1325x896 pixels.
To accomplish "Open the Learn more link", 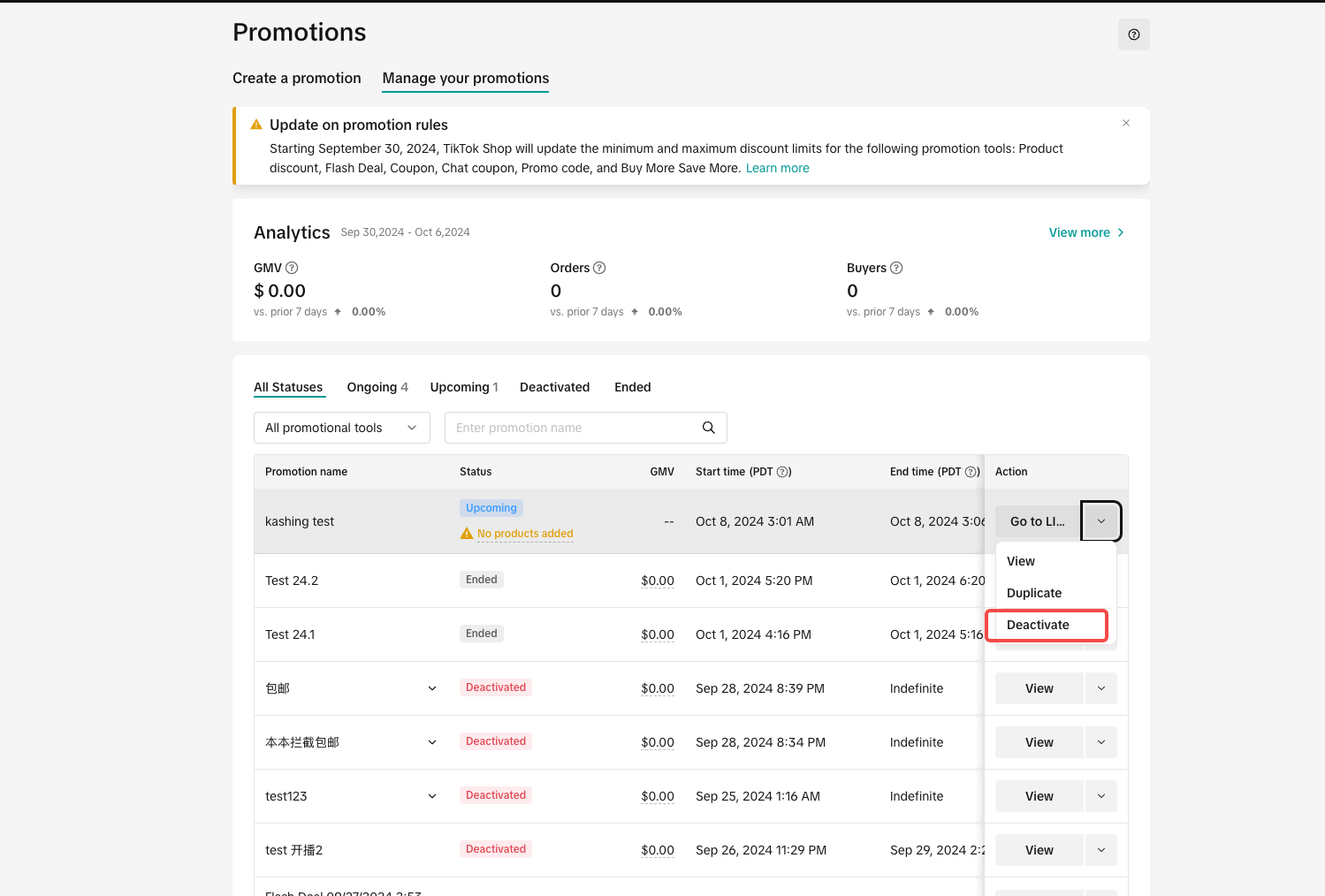I will (x=777, y=168).
